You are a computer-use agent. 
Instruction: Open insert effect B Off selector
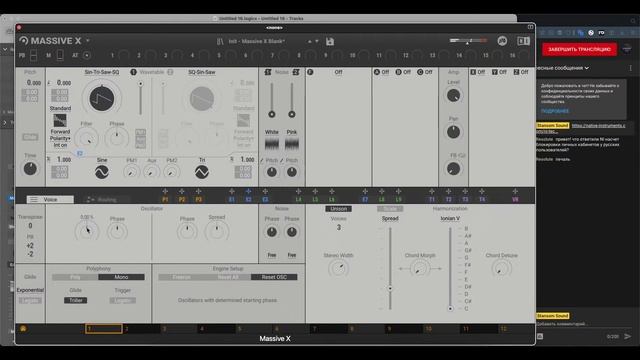pyautogui.click(x=407, y=72)
